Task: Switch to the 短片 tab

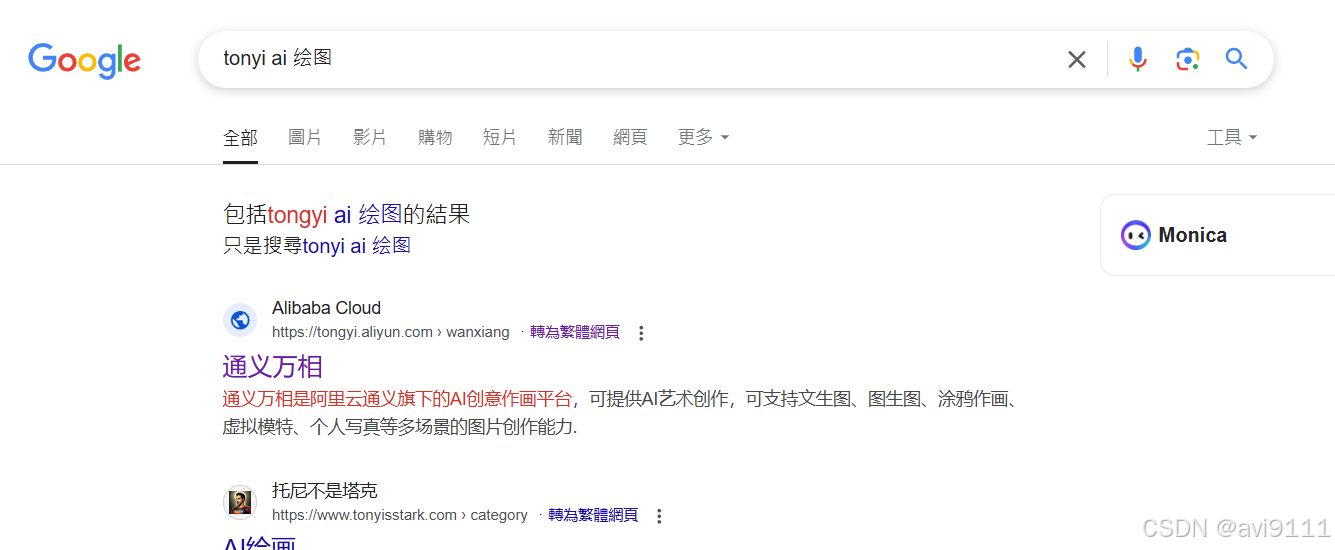Action: pos(500,138)
